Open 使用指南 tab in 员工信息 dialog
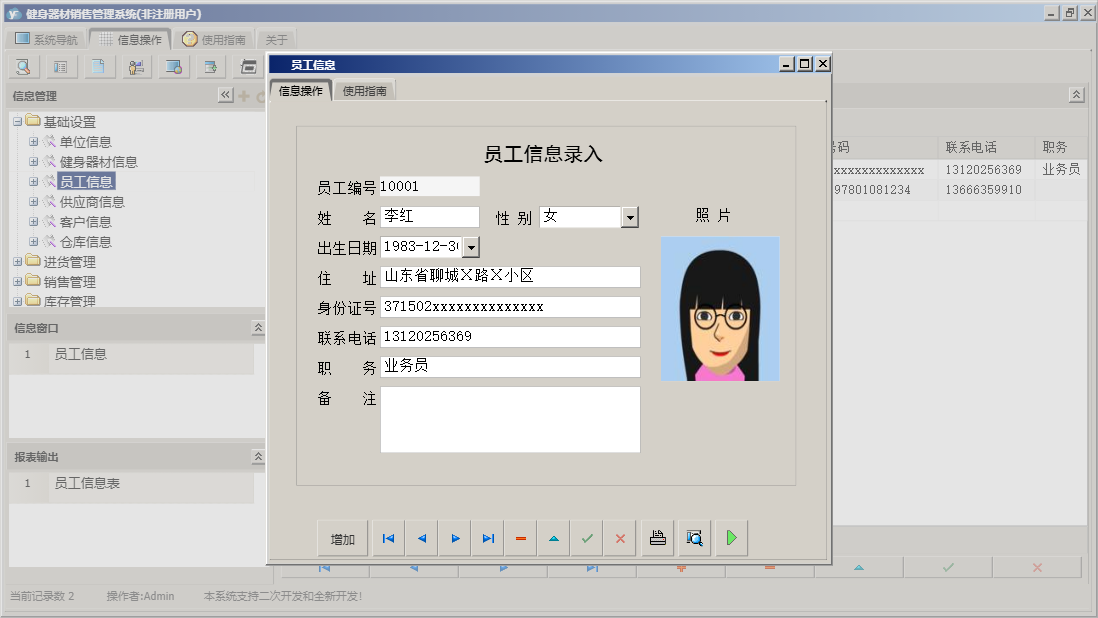Viewport: 1098px width, 618px height. 364,91
